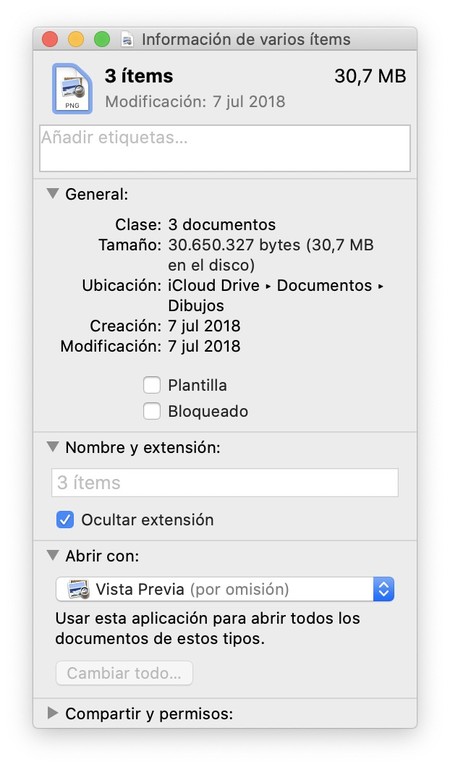
Task: Open the Vista Previa application dropdown
Action: point(225,589)
